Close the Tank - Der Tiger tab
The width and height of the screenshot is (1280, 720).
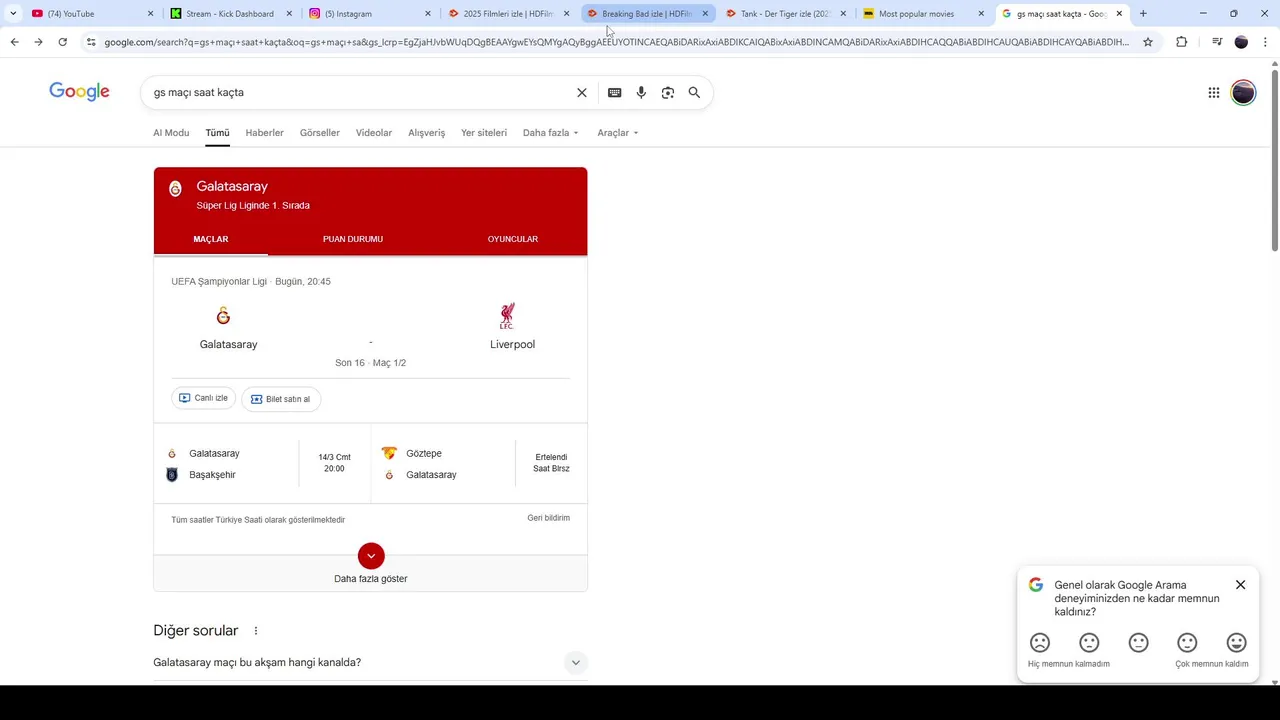click(x=843, y=14)
